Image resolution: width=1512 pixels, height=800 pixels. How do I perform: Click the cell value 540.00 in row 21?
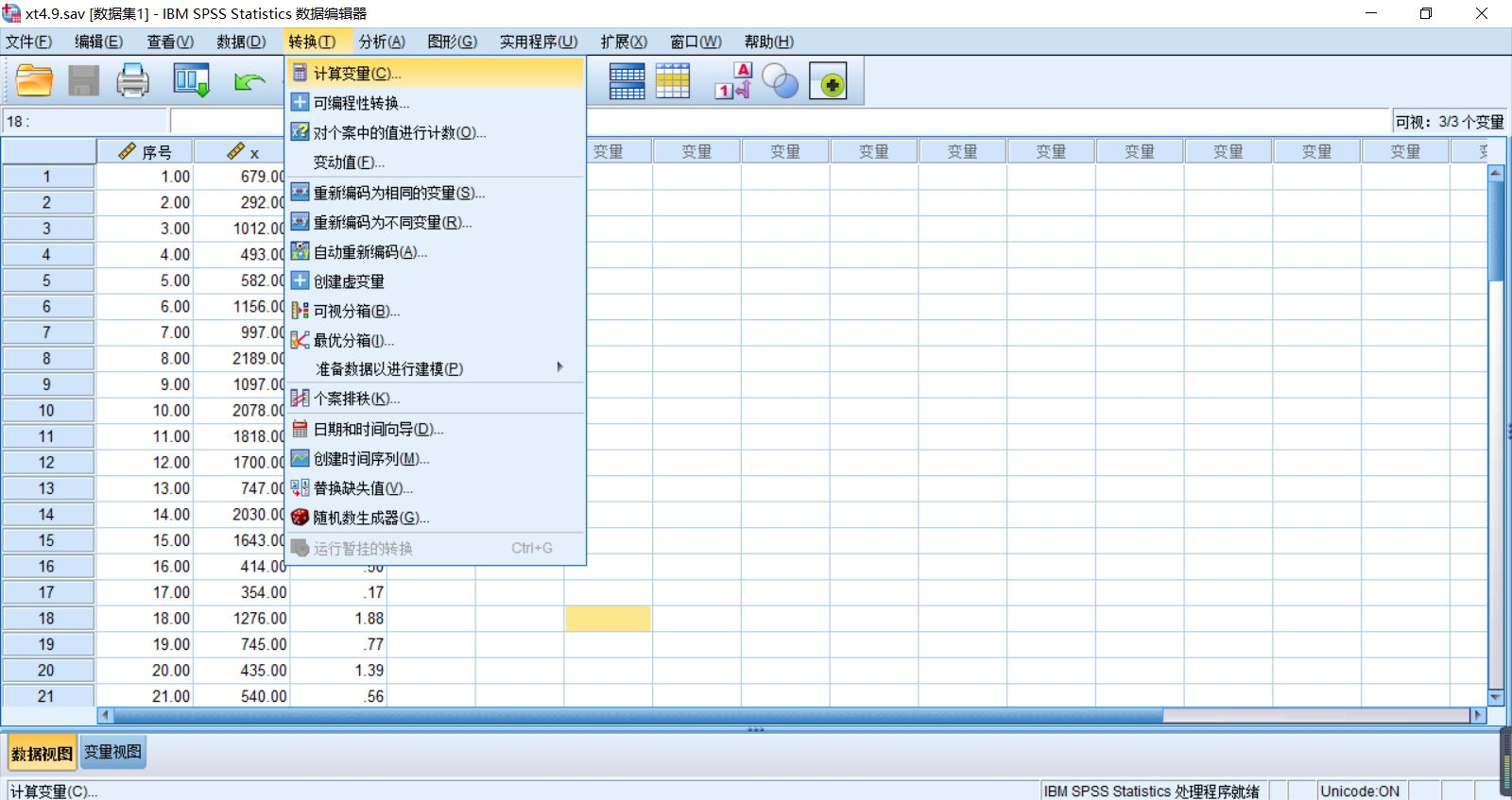coord(241,696)
